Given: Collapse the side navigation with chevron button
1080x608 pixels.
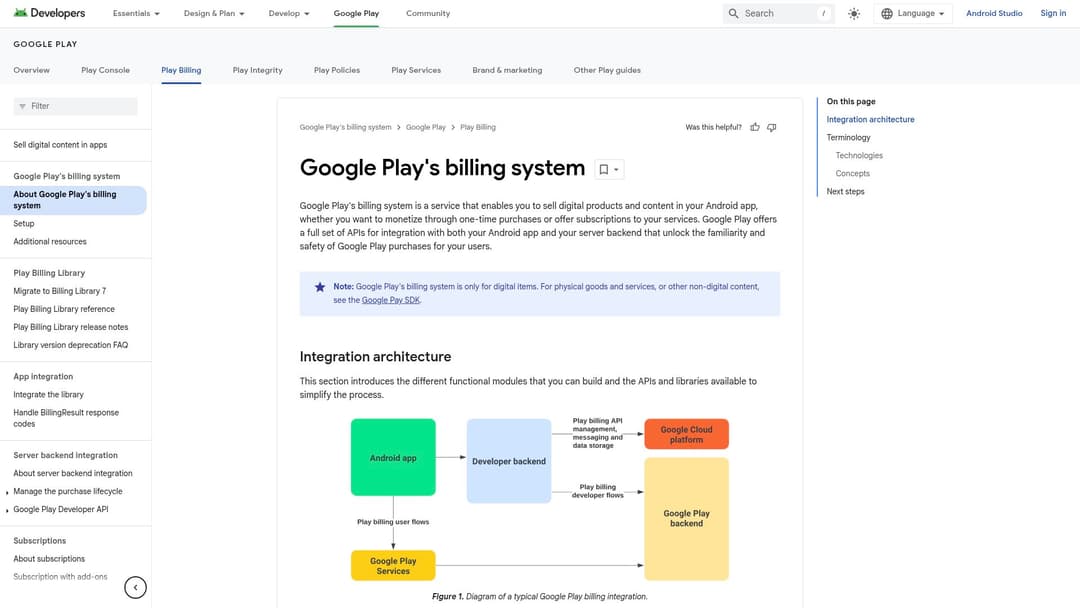Looking at the screenshot, I should pyautogui.click(x=136, y=587).
